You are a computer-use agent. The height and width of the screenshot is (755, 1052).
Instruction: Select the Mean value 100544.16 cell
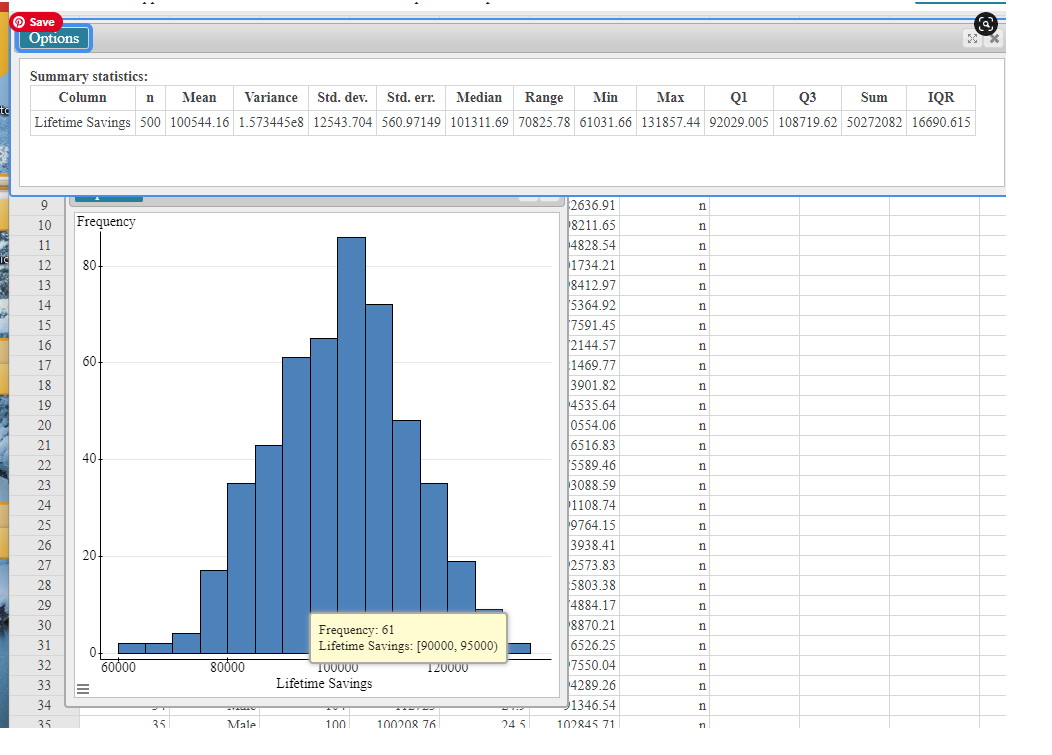198,123
